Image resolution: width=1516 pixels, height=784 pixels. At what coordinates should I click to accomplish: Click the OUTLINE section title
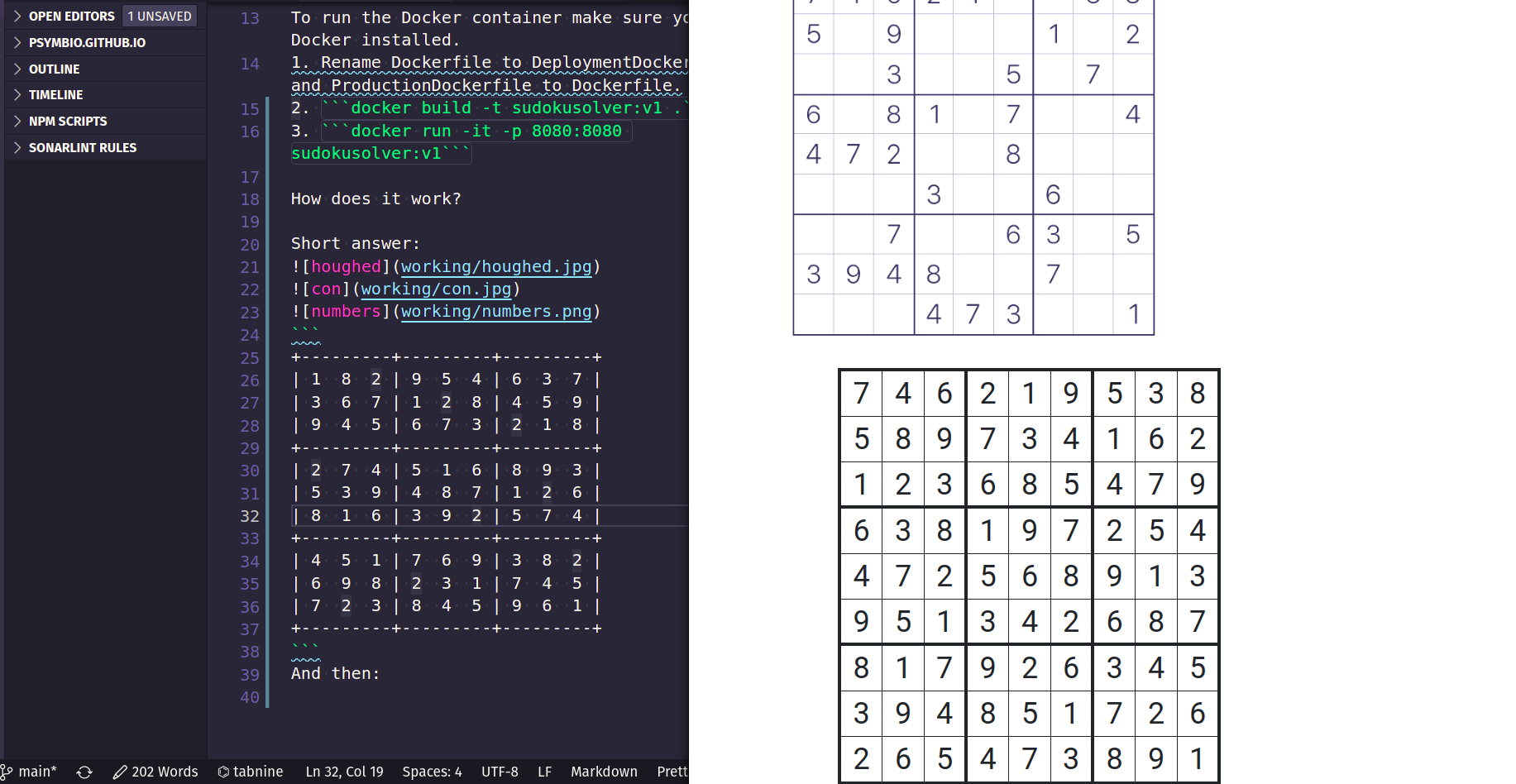(55, 69)
